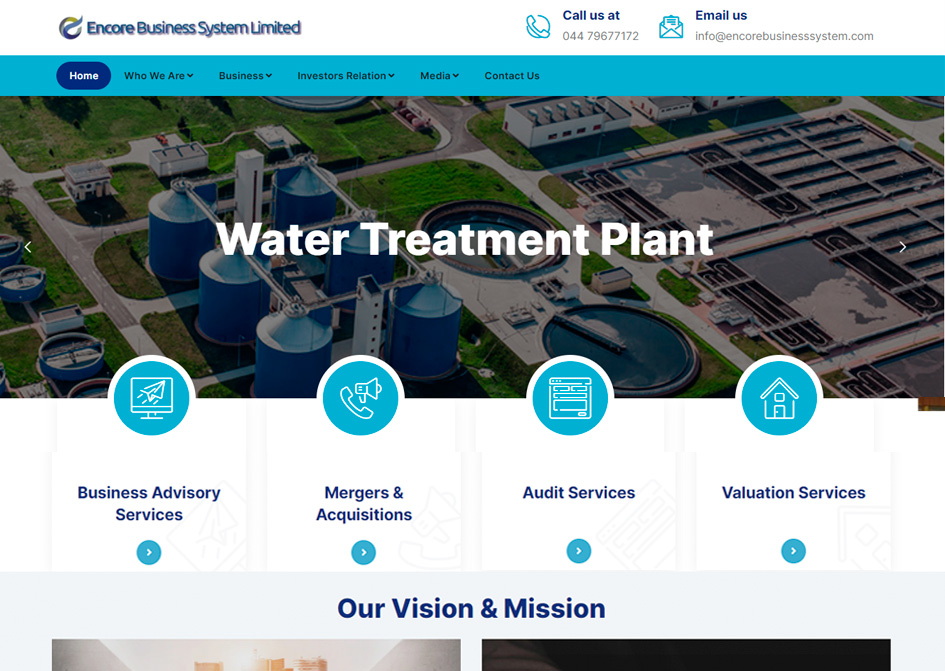Click the Our Vision & Mission heading

click(x=471, y=608)
